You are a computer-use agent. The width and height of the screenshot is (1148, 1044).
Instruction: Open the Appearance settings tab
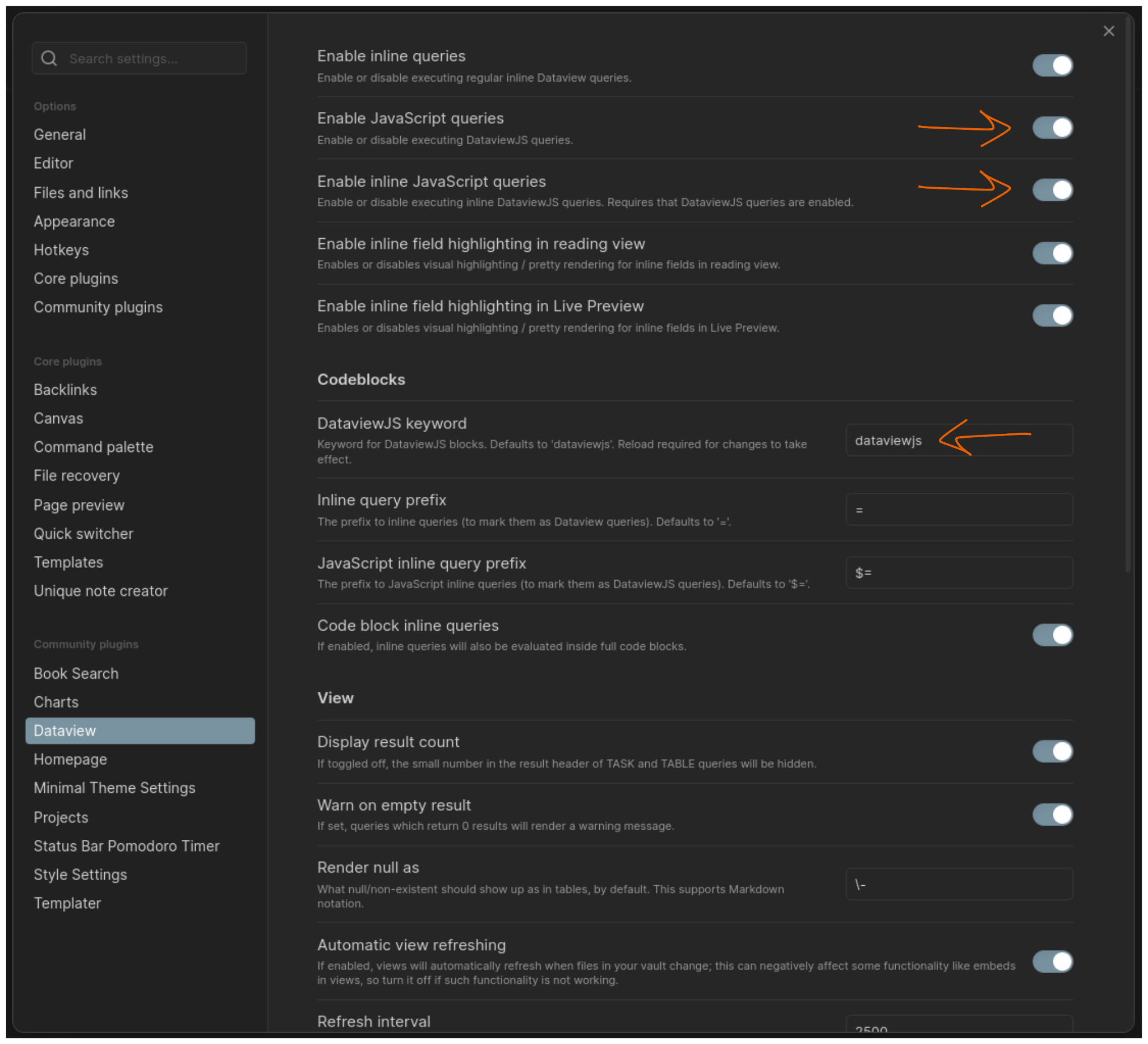pos(74,222)
